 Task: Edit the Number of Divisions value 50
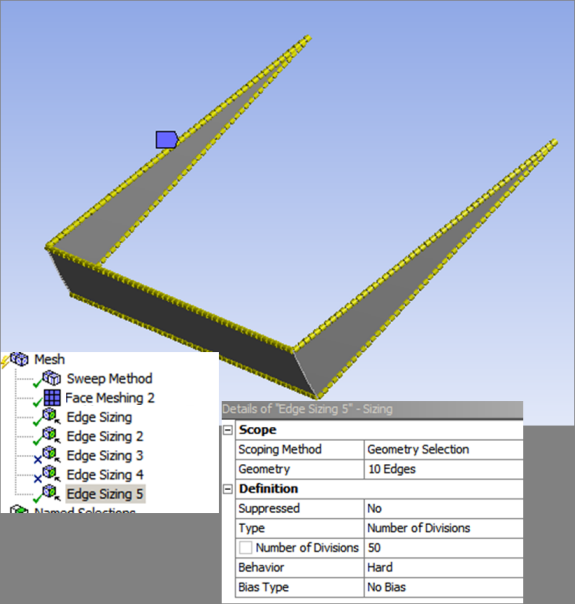(x=443, y=548)
